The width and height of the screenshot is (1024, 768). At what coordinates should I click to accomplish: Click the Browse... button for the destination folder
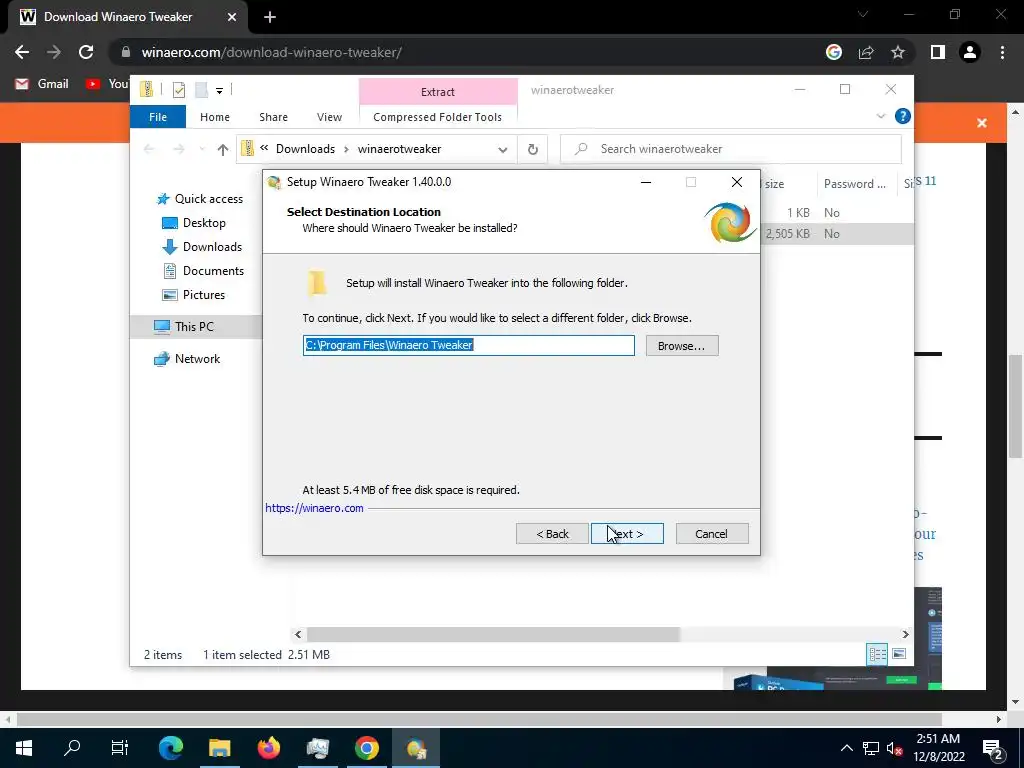tap(682, 345)
